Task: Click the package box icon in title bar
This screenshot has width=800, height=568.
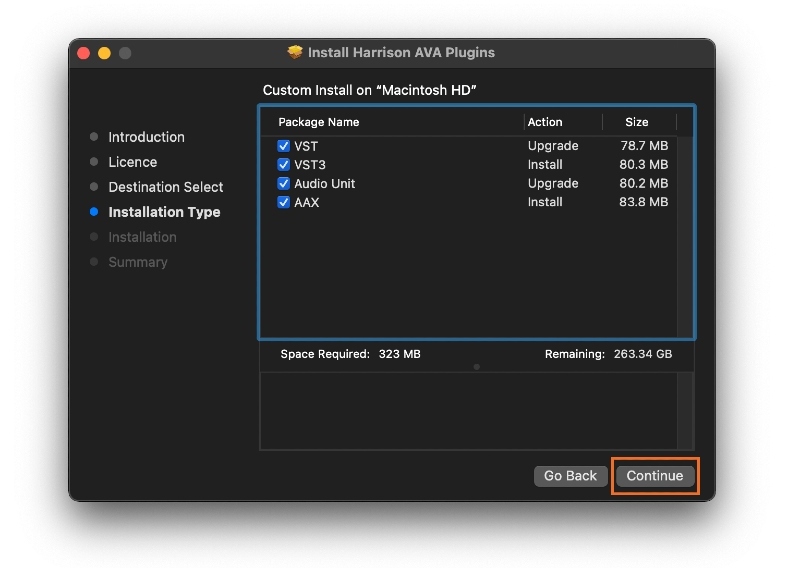Action: (x=295, y=52)
